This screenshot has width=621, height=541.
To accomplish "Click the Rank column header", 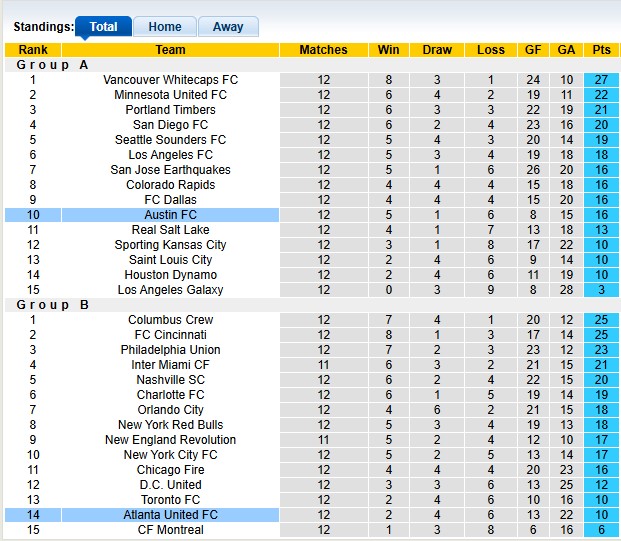I will (x=33, y=50).
